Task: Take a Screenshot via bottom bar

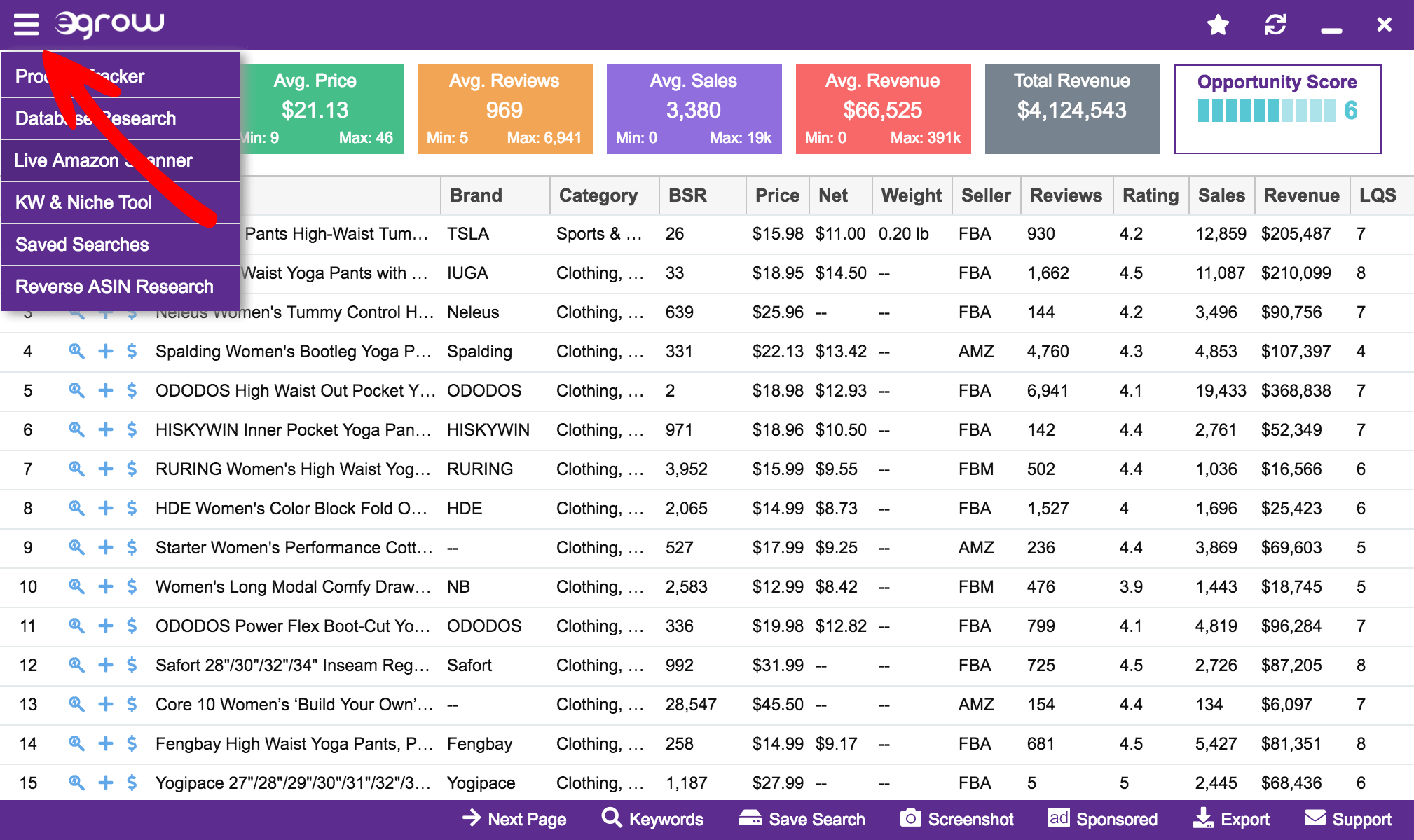Action: tap(956, 819)
